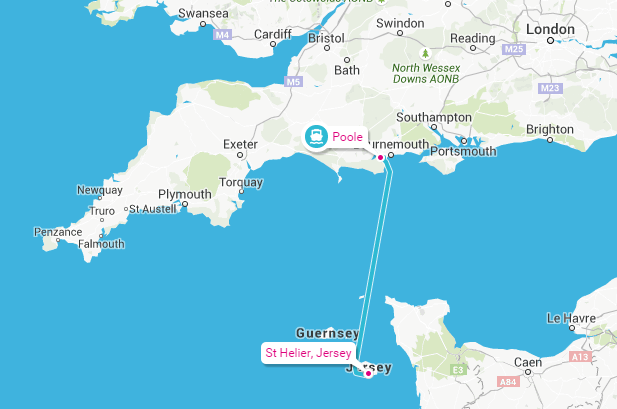Click the M25 motorway badge
617x409 pixels.
(514, 49)
